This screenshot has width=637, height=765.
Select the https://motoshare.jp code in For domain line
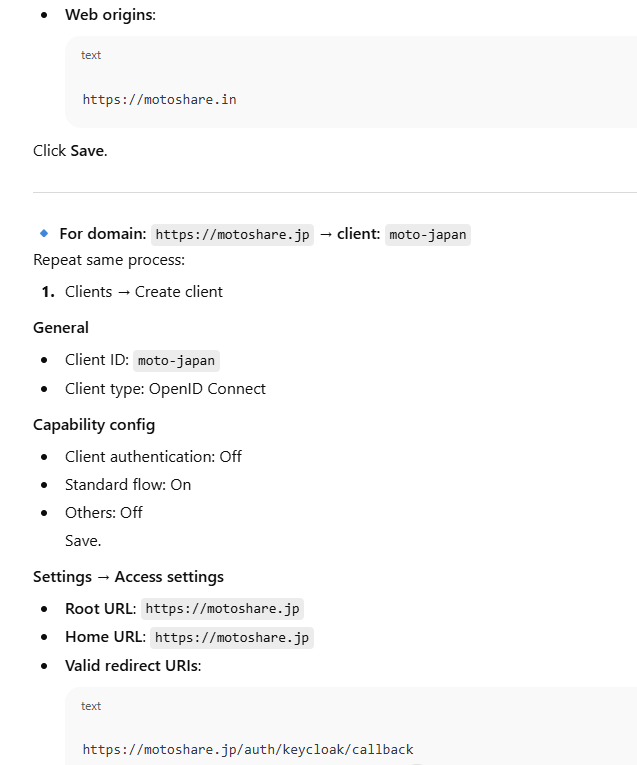click(232, 235)
